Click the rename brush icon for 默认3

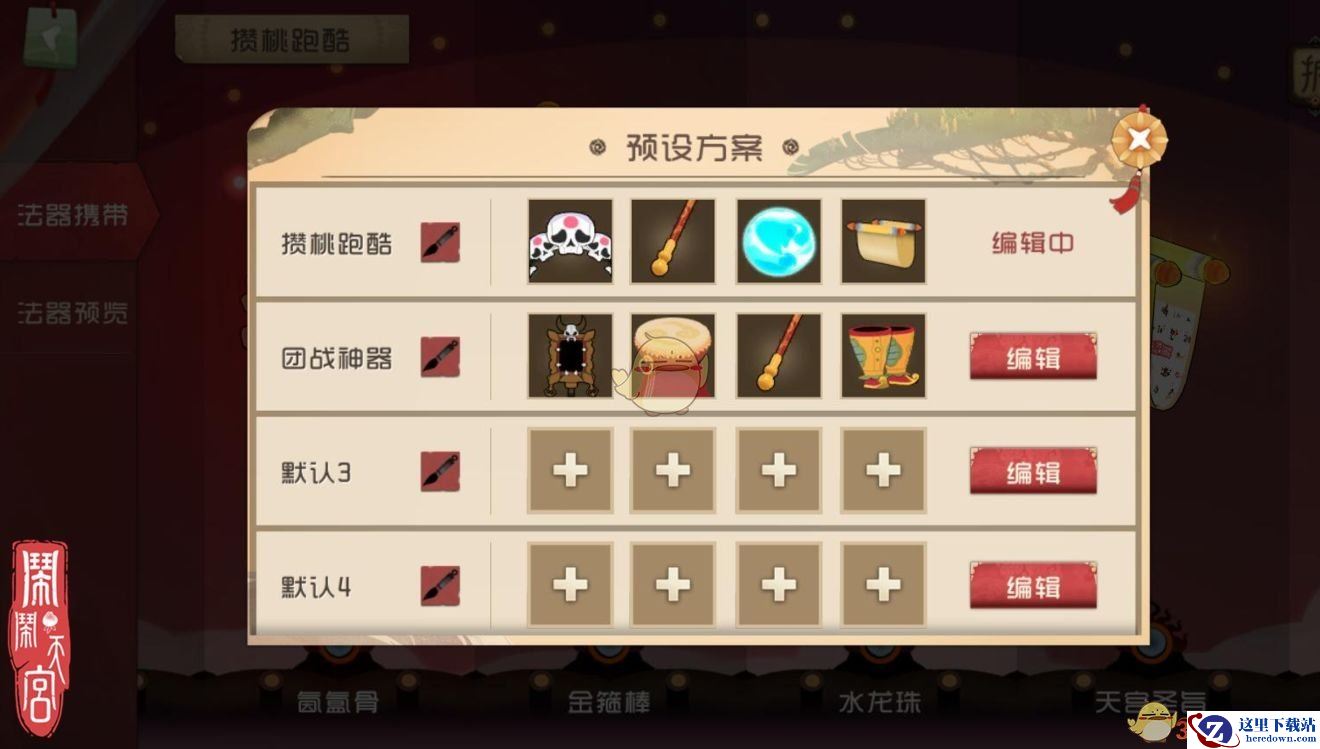(x=440, y=472)
